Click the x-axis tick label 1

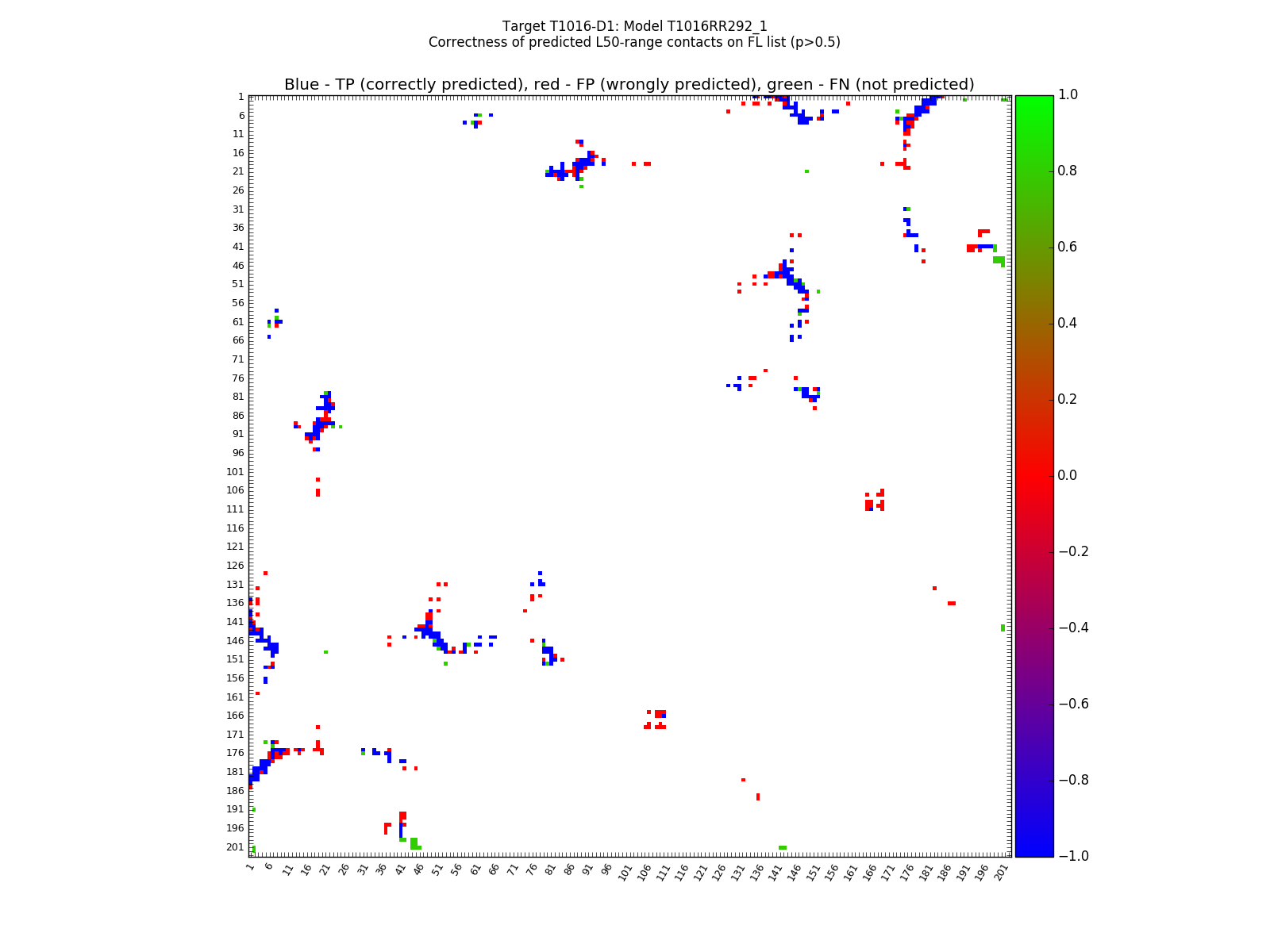pyautogui.click(x=251, y=867)
